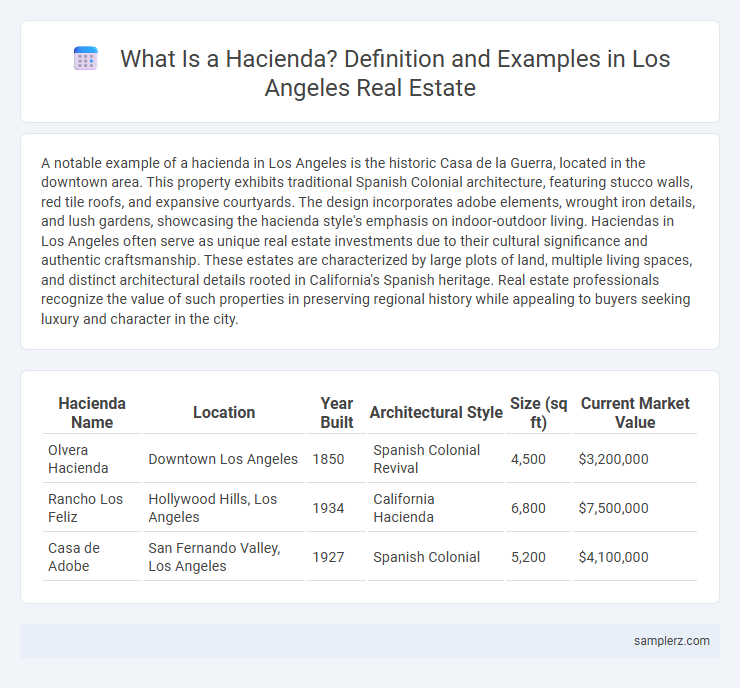Click the Hacienda Name column header
Screen dimensions: 740x688
click(x=92, y=412)
